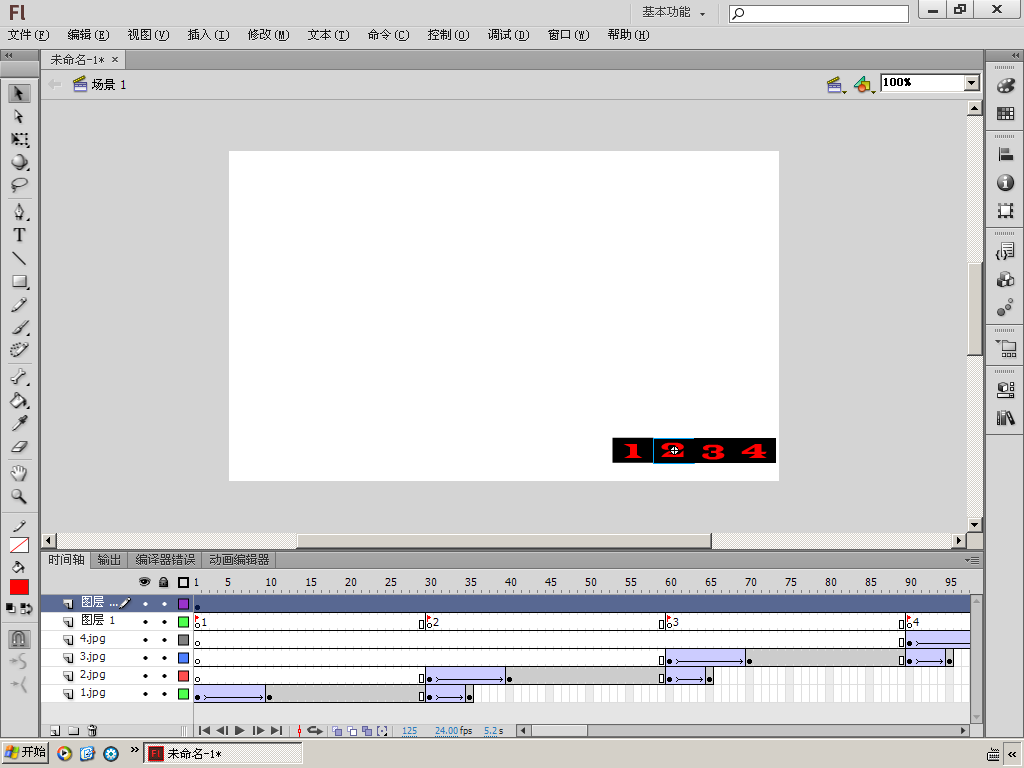This screenshot has width=1024, height=768.
Task: Open the 窗口(W) menu
Action: coord(568,35)
